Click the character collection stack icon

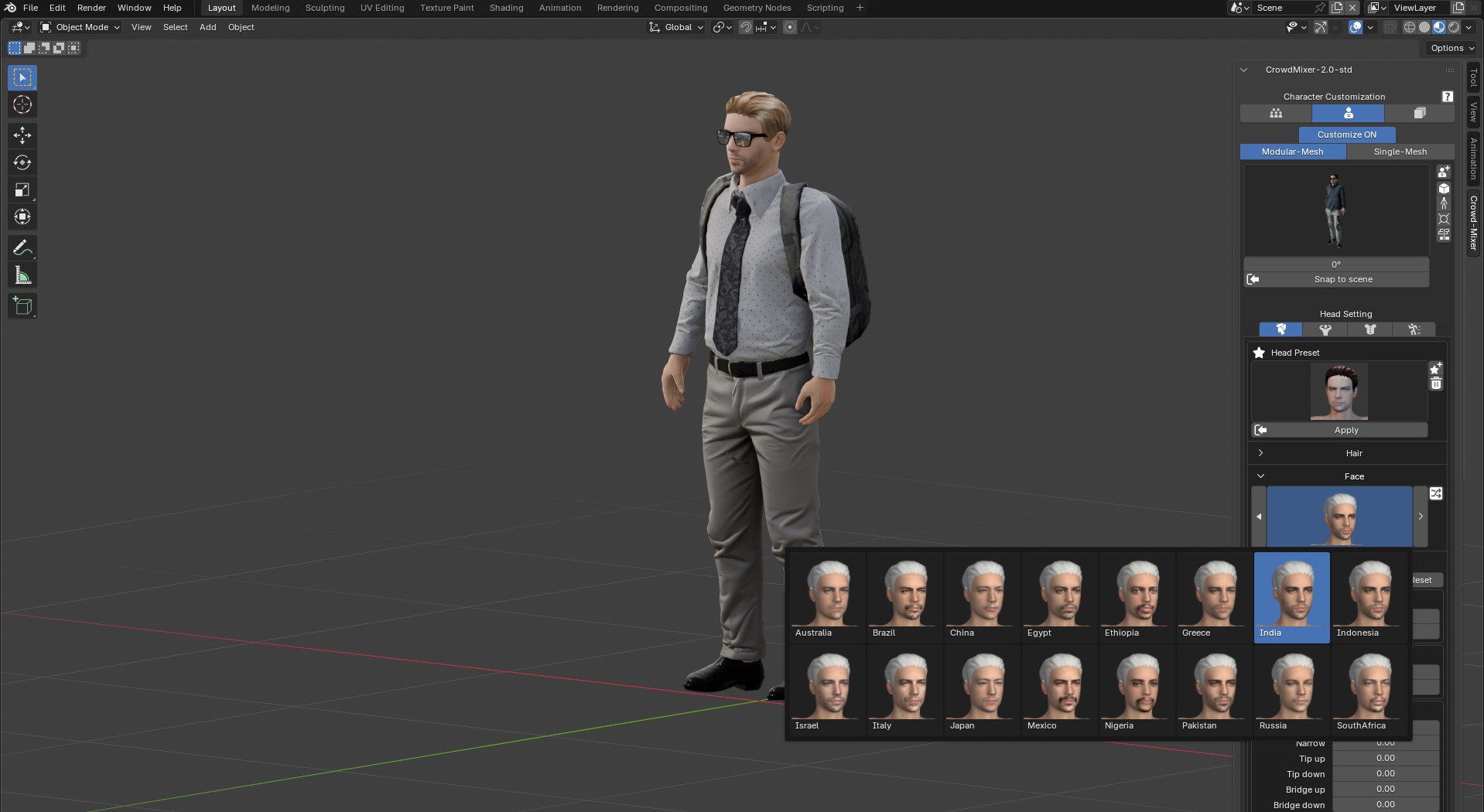pyautogui.click(x=1419, y=114)
